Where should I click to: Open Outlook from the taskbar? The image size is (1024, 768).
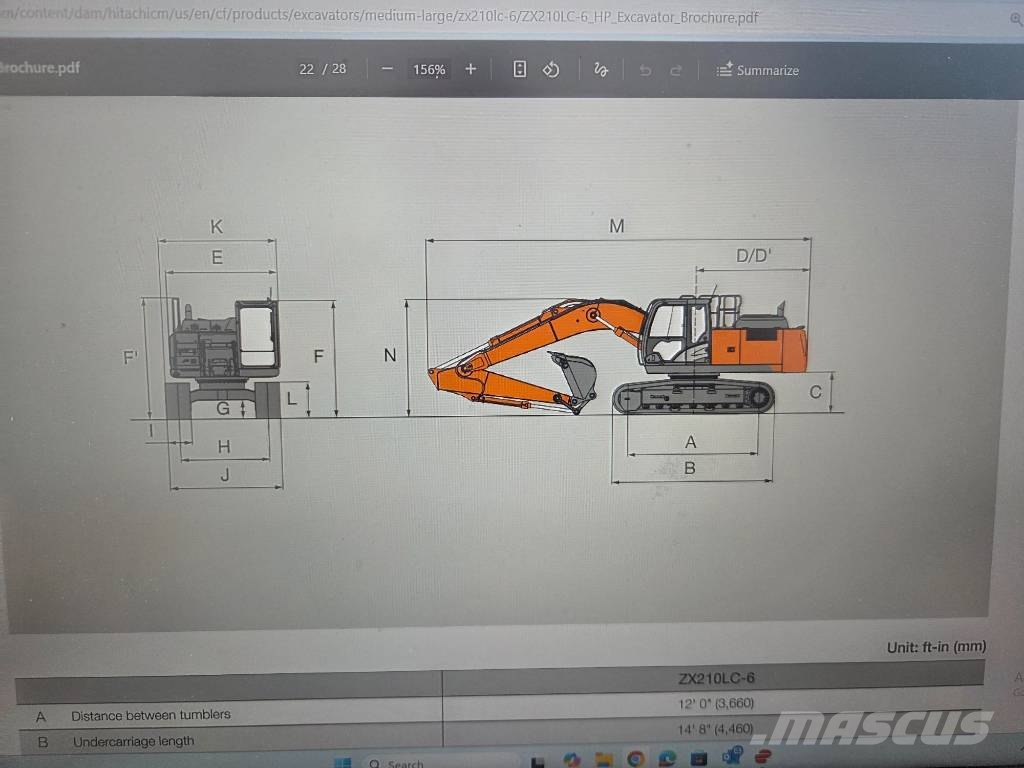[731, 756]
